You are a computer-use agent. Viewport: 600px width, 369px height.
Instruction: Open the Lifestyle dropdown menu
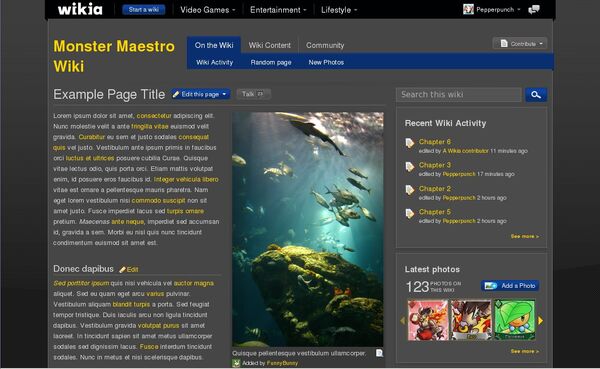click(x=339, y=10)
